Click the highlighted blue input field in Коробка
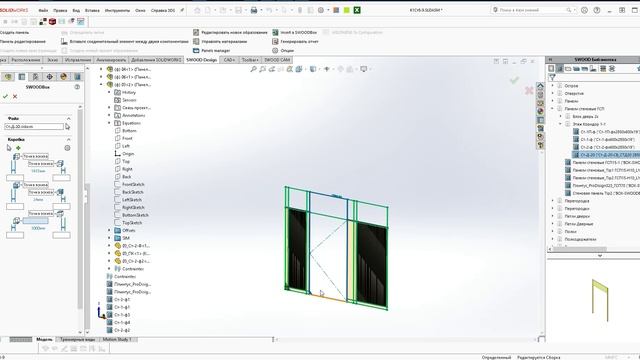Viewport: 640px width, 360px height. point(35,221)
